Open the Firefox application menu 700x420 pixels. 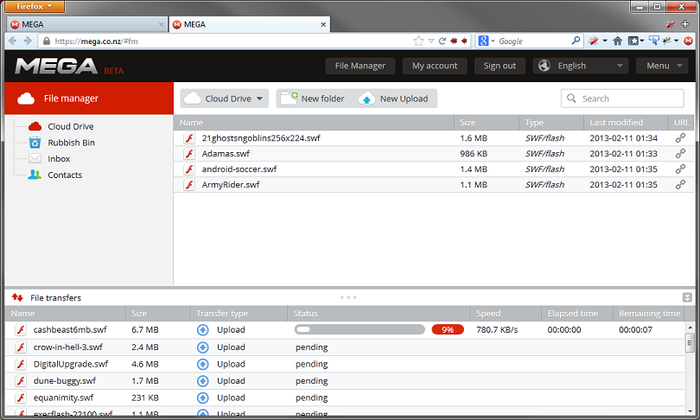34,6
